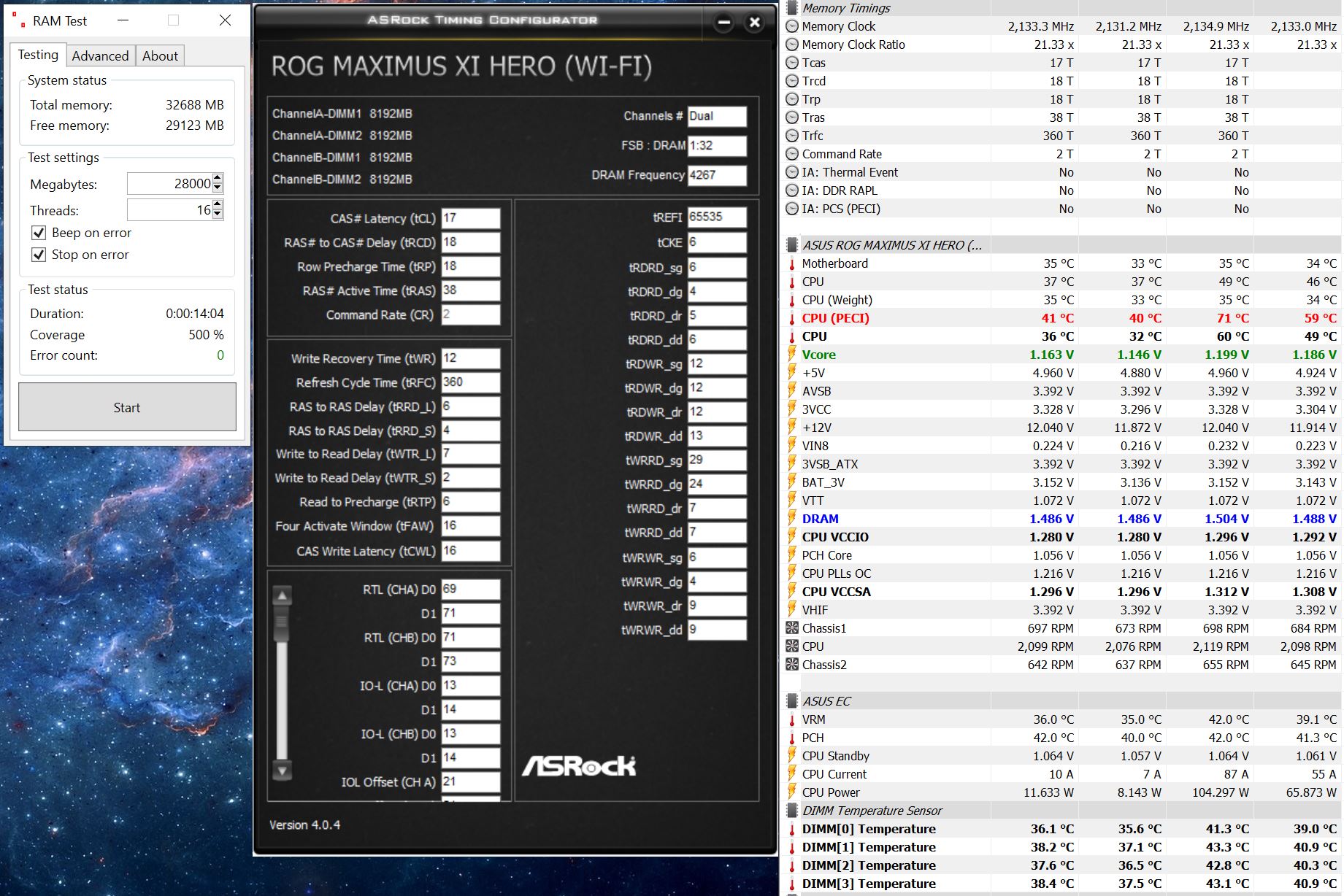Click the IA: Thermal Event icon
Image resolution: width=1344 pixels, height=896 pixels.
point(791,172)
